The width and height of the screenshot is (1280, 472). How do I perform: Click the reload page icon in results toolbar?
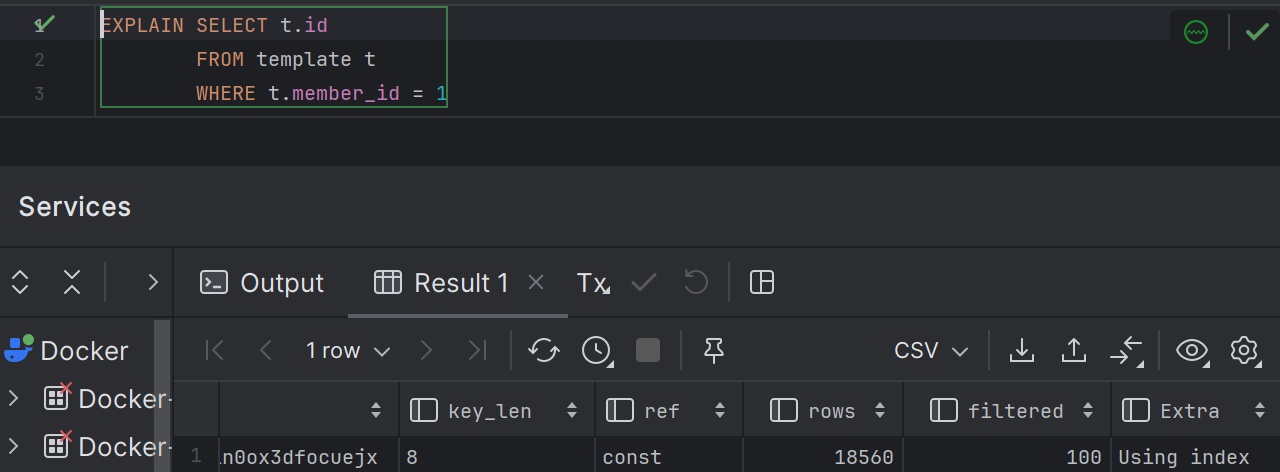point(544,350)
